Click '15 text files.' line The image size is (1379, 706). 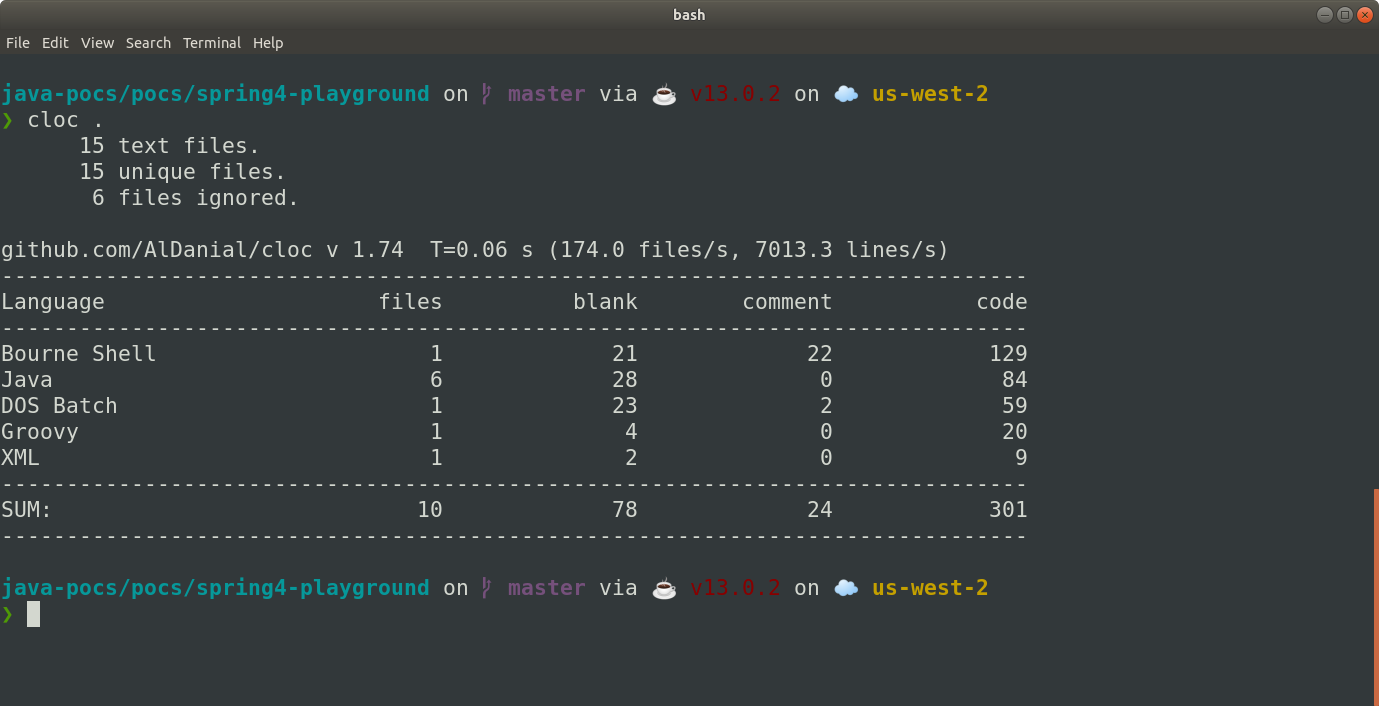pyautogui.click(x=169, y=146)
